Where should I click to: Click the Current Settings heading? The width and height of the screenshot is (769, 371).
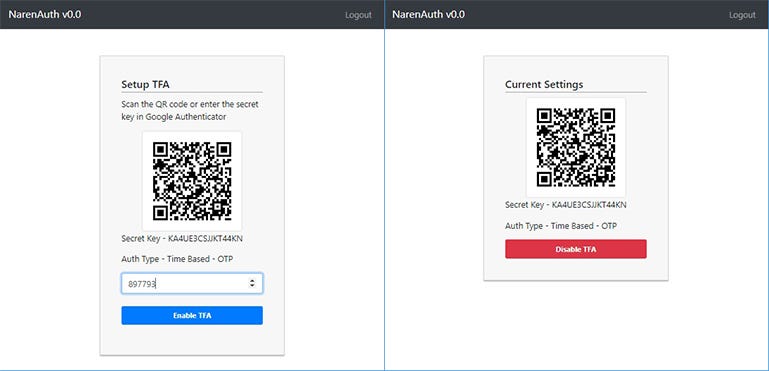(544, 84)
